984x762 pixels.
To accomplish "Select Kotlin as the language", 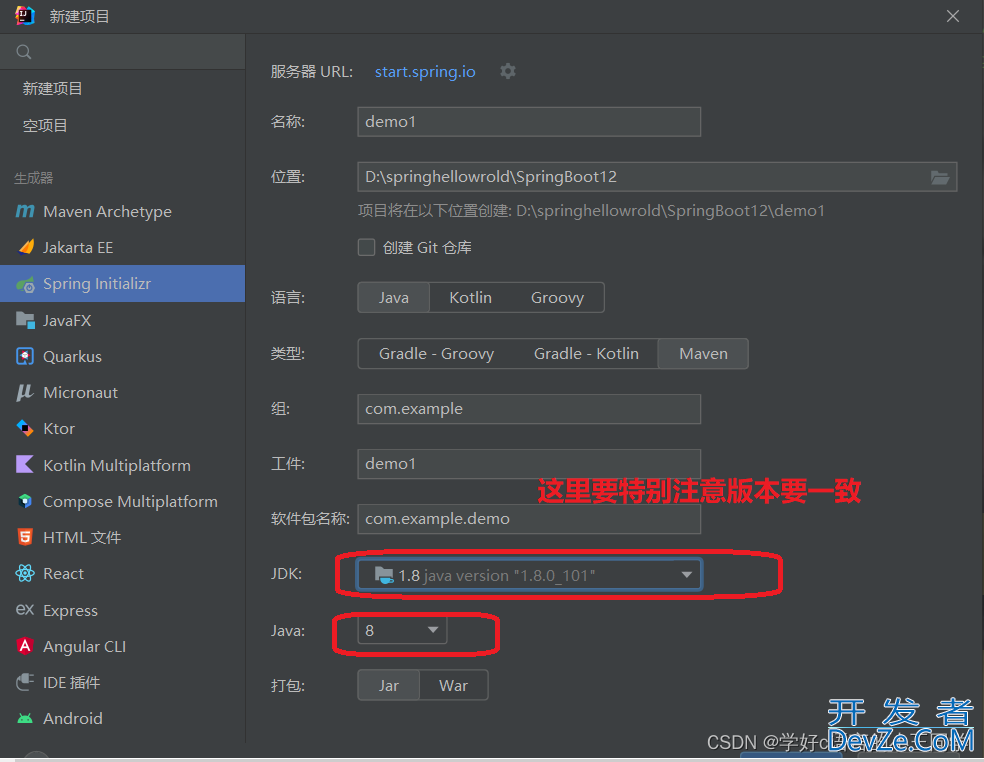I will (x=470, y=298).
